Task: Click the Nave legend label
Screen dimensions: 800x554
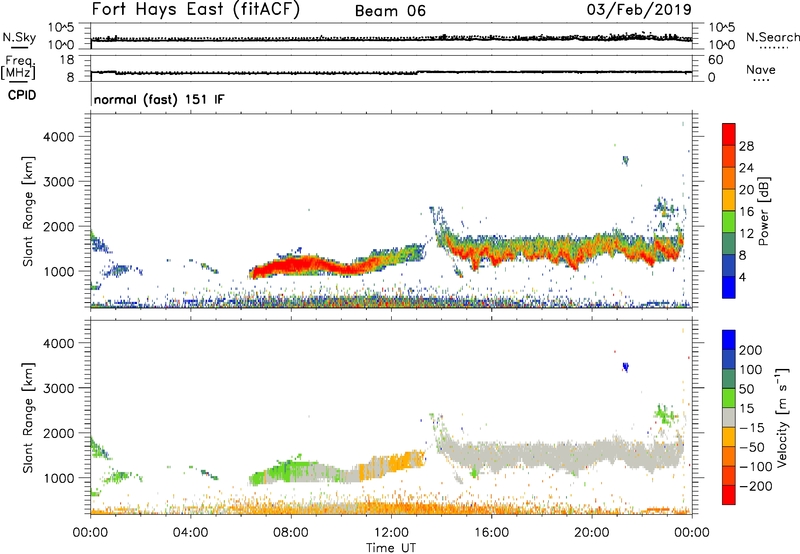Action: click(761, 70)
